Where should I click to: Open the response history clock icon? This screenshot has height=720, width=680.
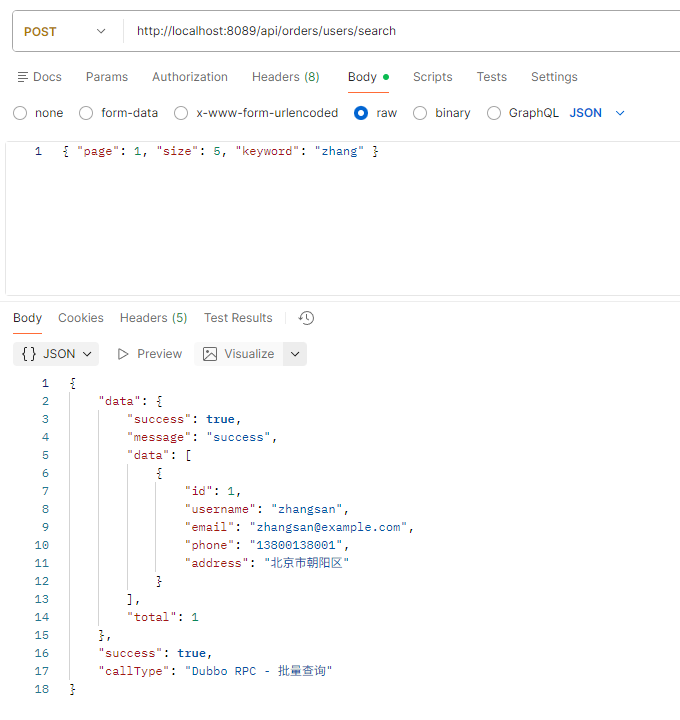click(307, 318)
